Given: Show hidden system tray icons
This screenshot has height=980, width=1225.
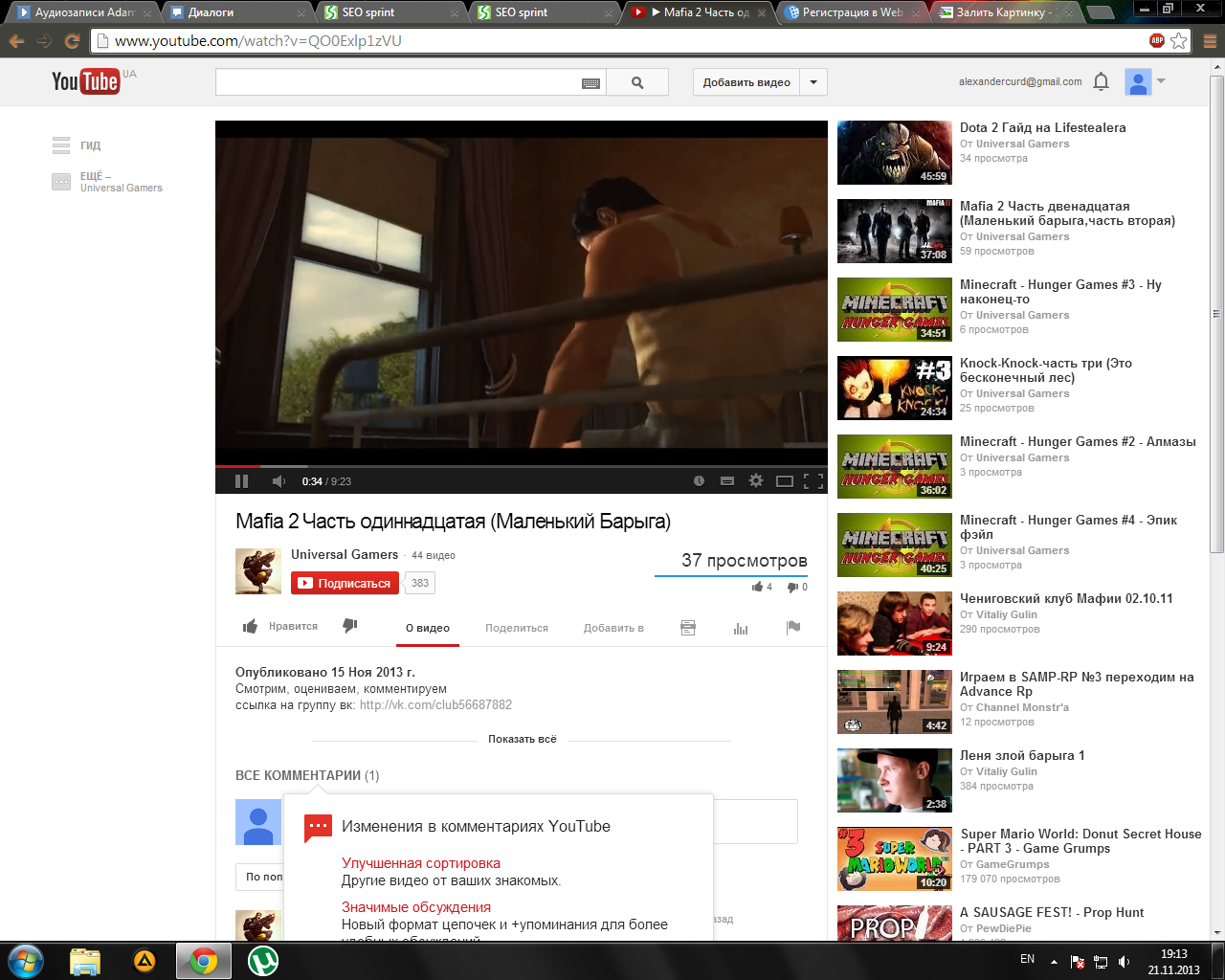Looking at the screenshot, I should [x=1054, y=961].
